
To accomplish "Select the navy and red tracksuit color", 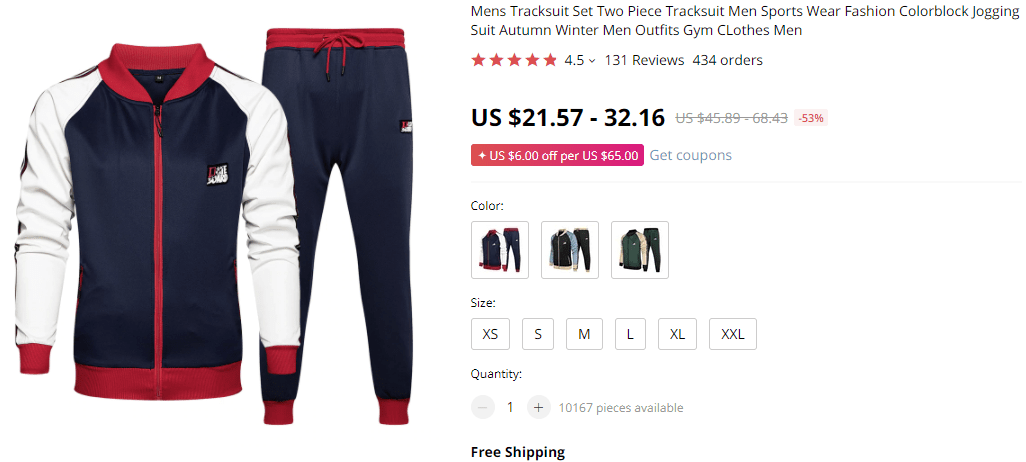I will [500, 250].
